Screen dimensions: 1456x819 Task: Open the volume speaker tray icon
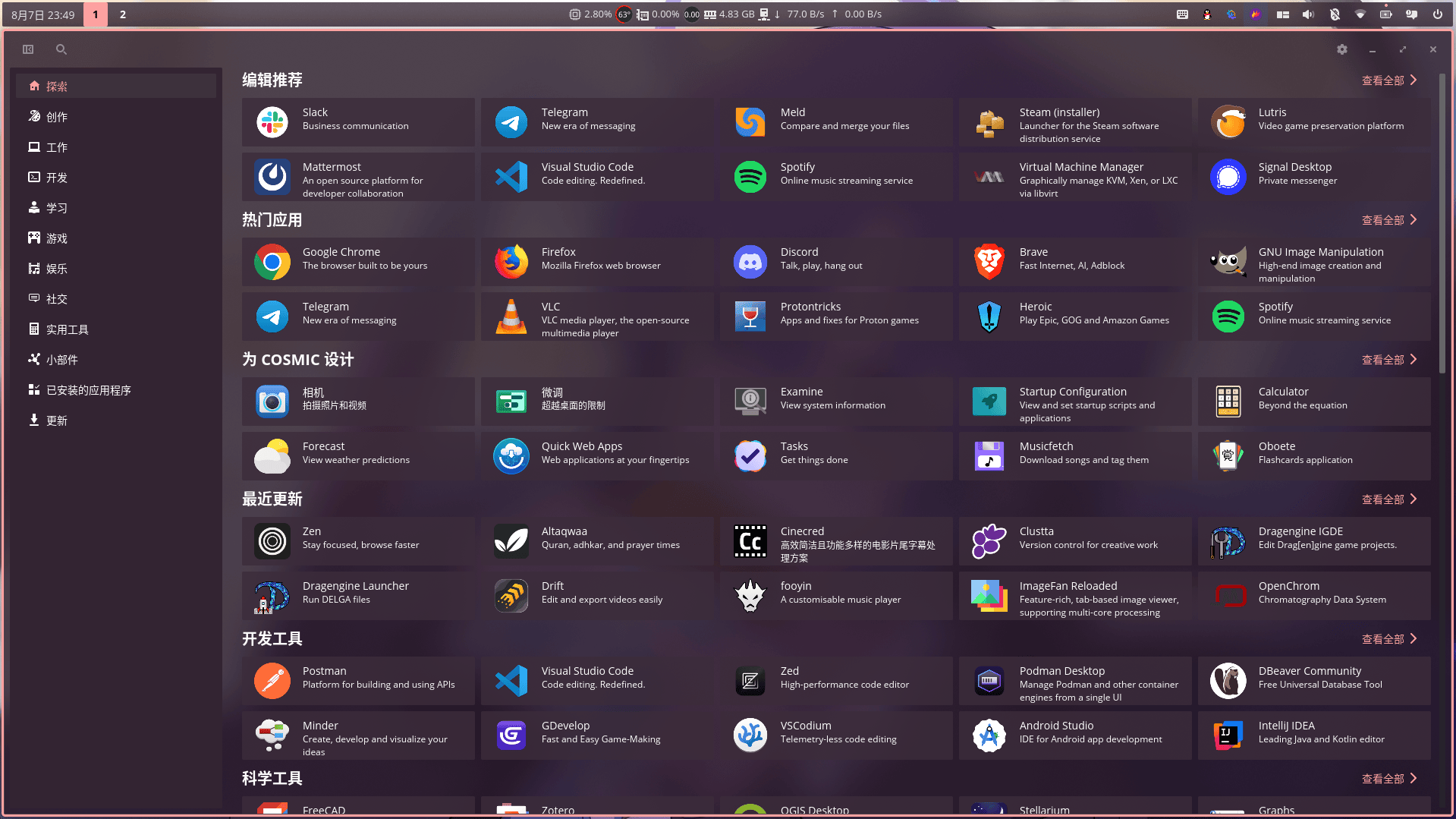point(1308,14)
